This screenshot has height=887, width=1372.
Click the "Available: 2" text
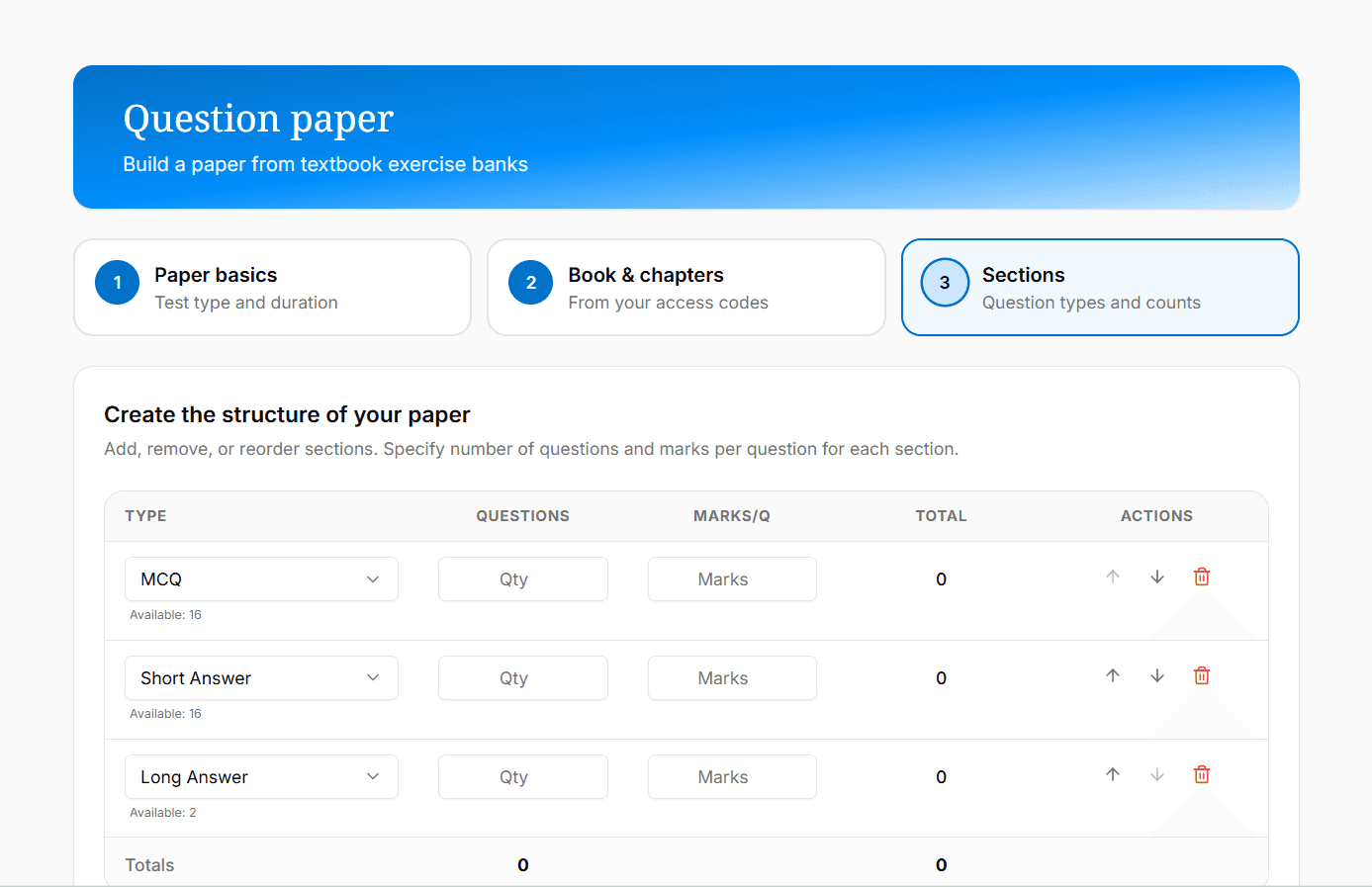pyautogui.click(x=163, y=813)
